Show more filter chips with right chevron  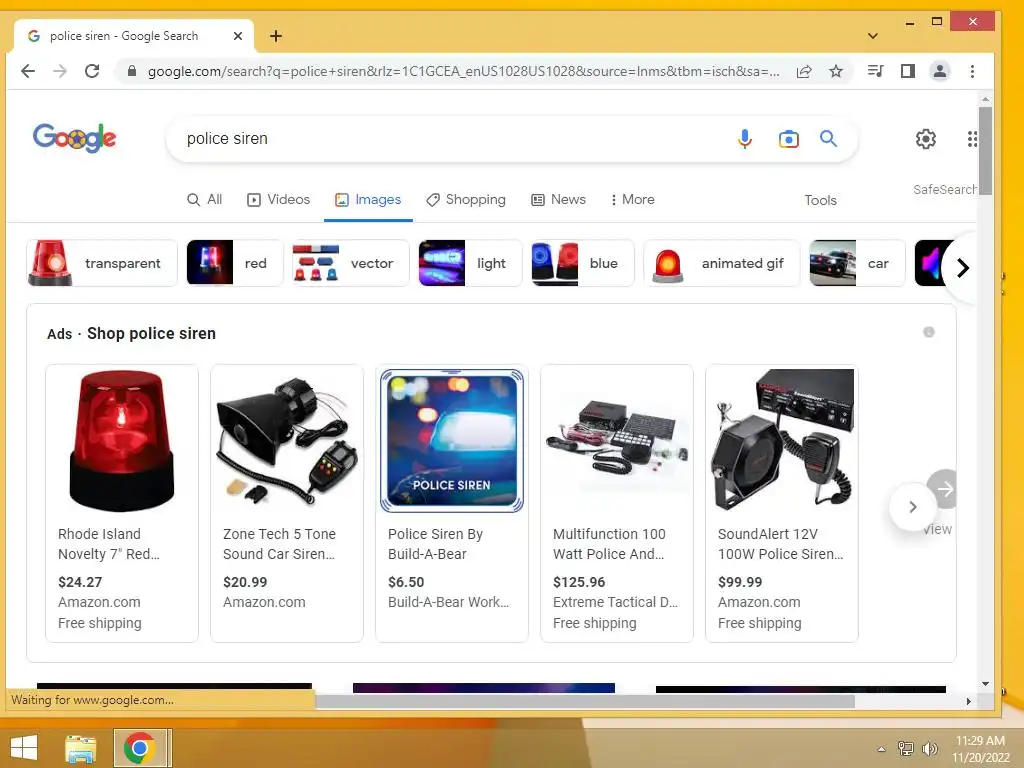[962, 268]
